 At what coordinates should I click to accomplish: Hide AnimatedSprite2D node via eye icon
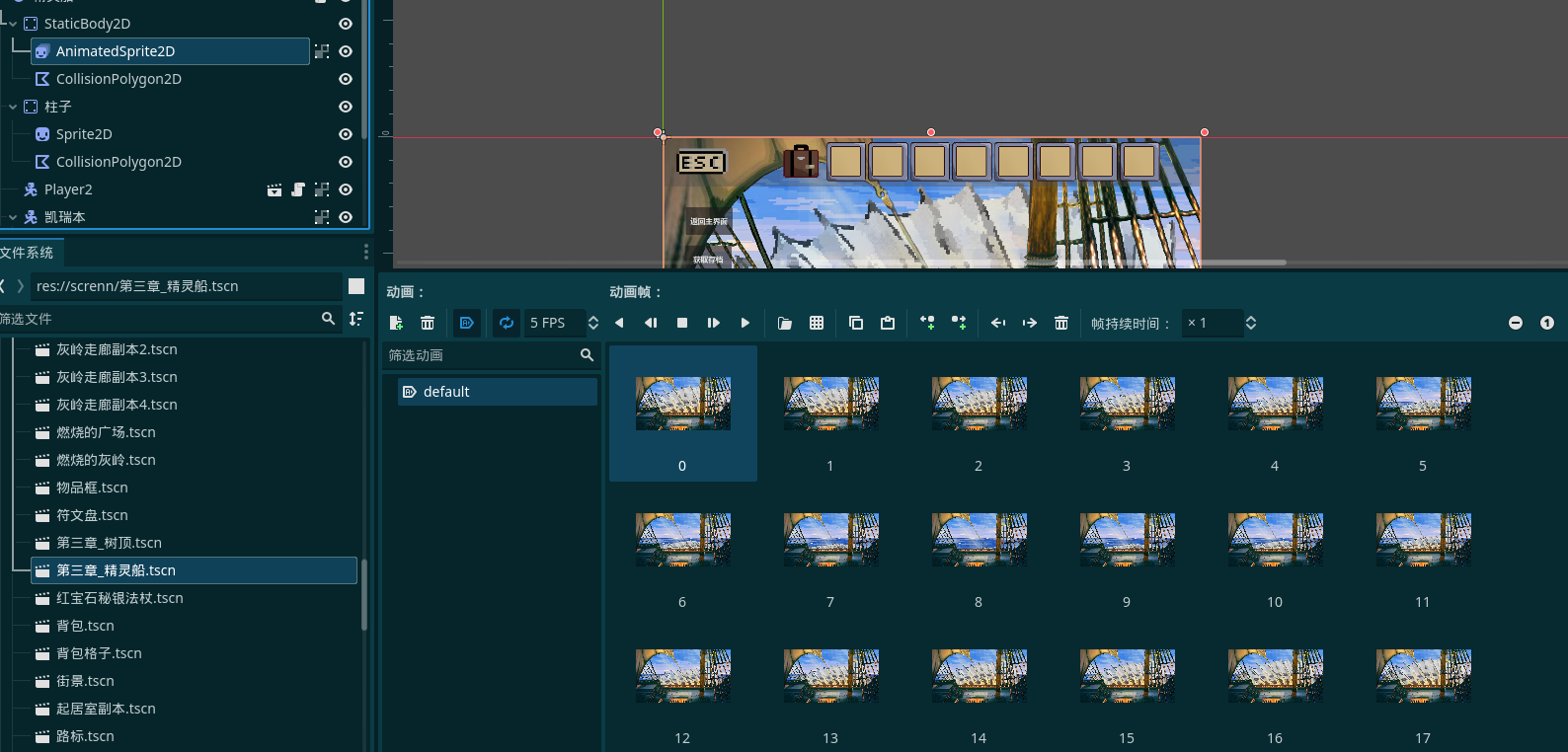(346, 51)
